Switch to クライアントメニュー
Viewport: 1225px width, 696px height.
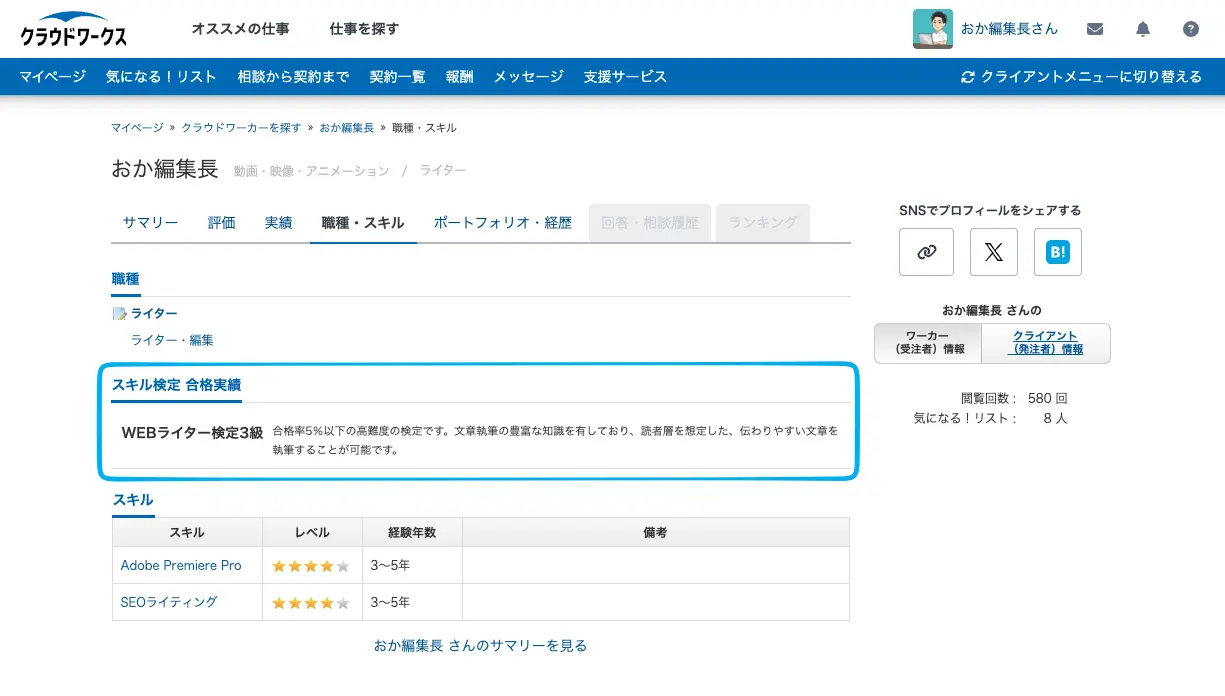click(1083, 76)
